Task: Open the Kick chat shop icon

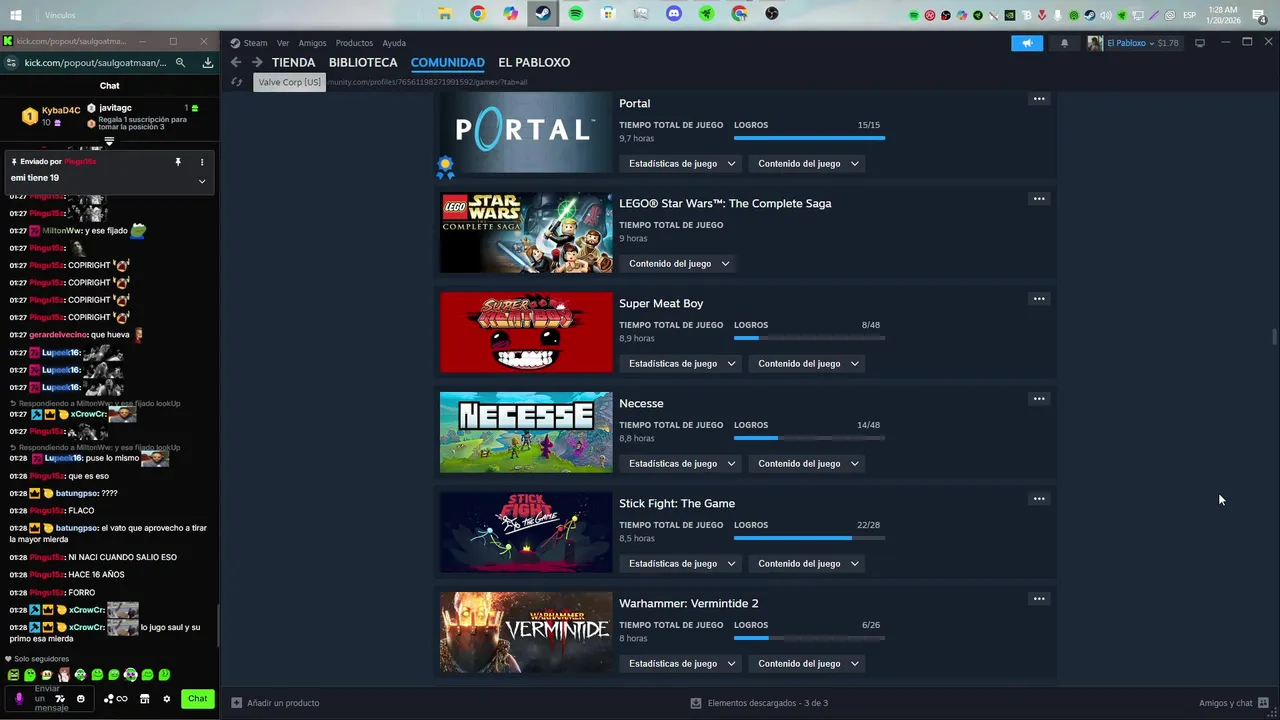Action: 144,699
